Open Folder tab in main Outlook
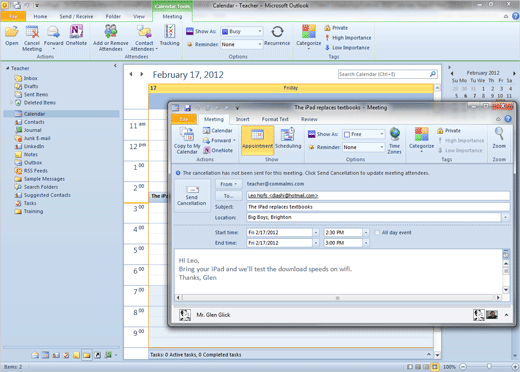The image size is (520, 372). tap(113, 16)
